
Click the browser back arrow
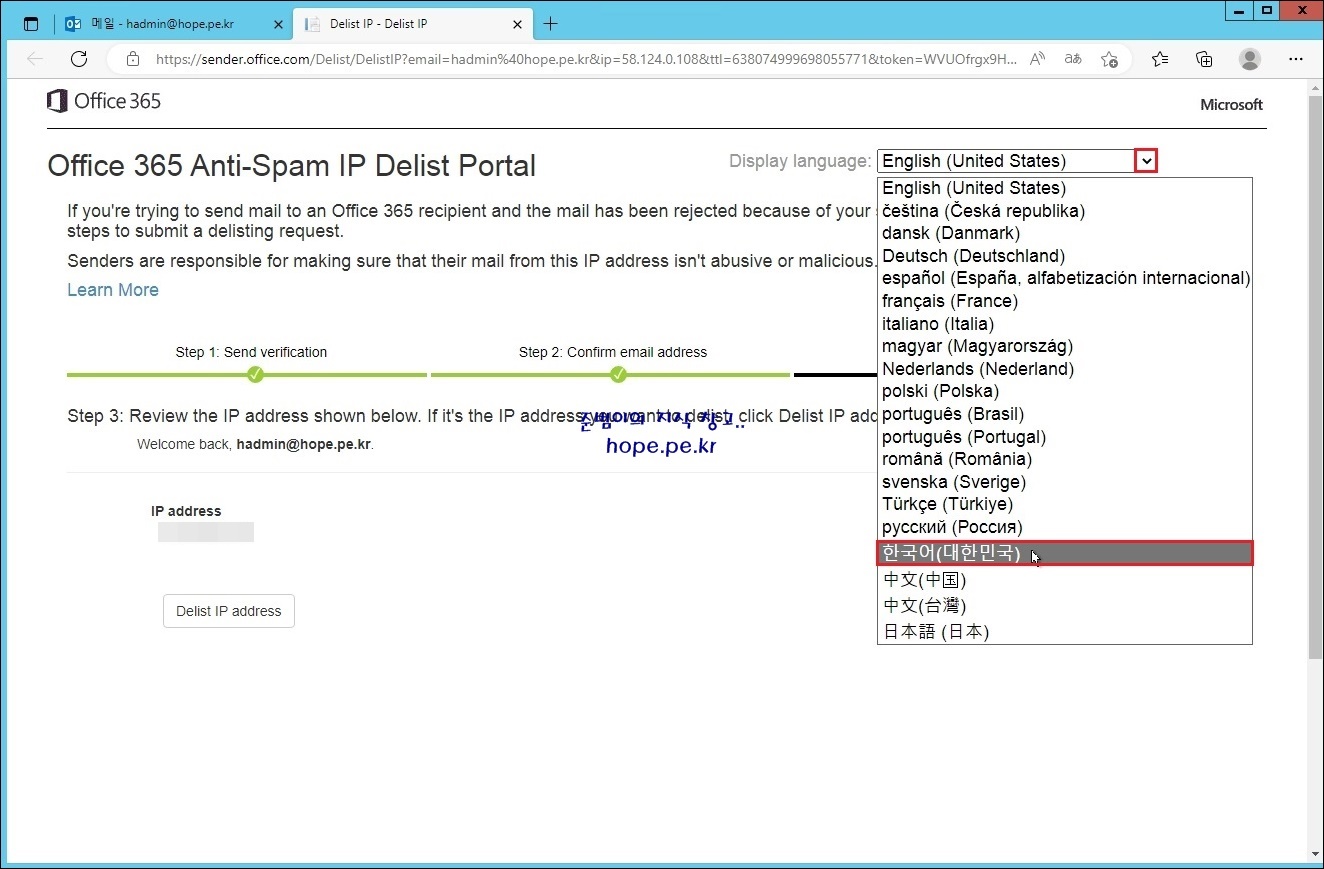pos(35,59)
